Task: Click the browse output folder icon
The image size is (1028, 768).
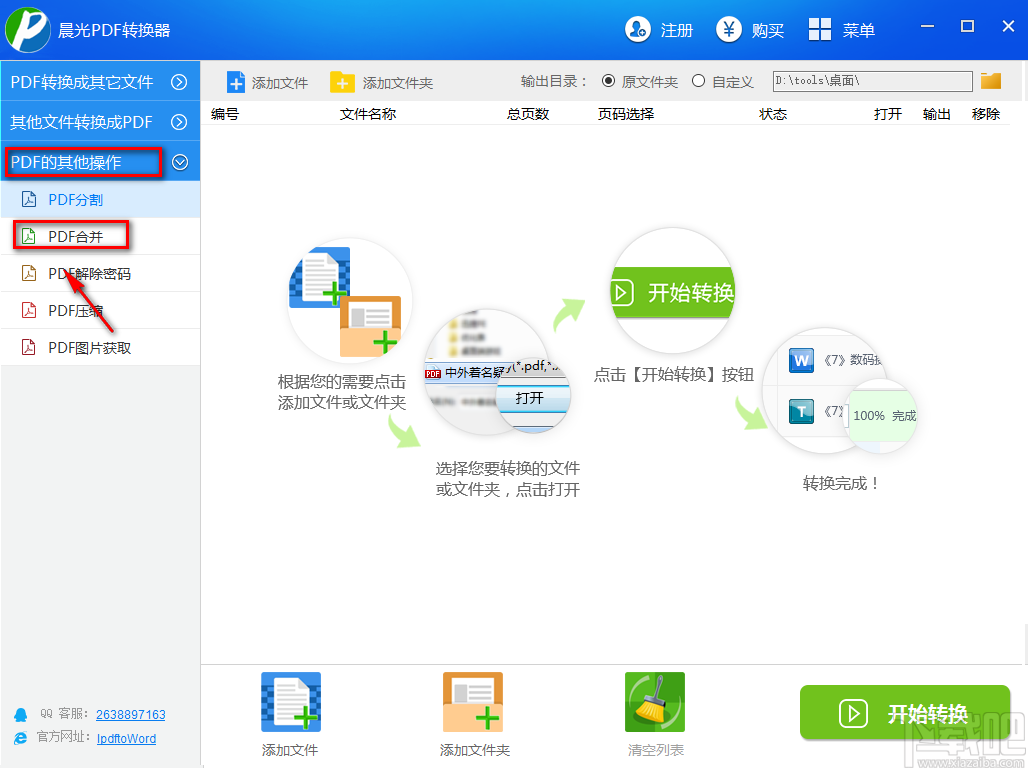Action: point(991,81)
